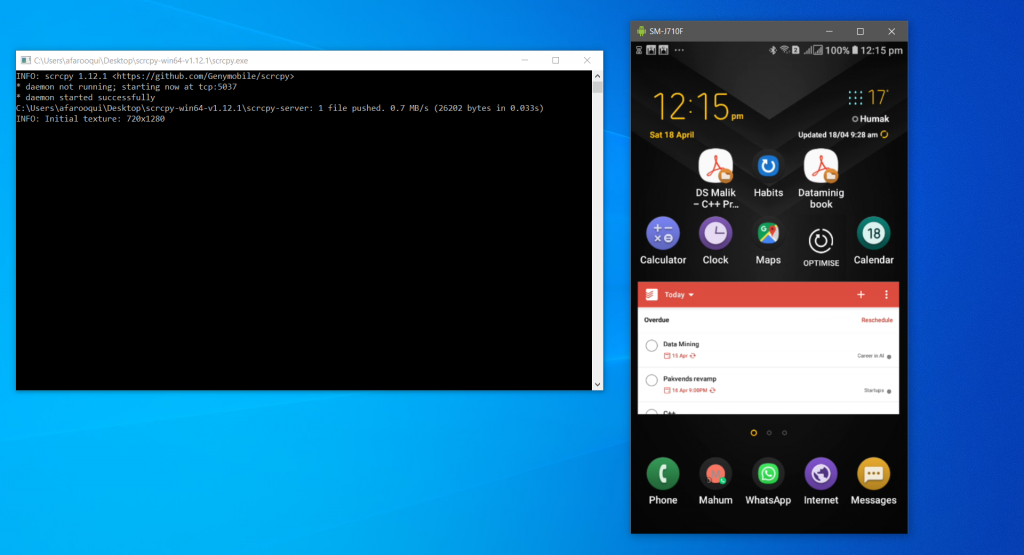This screenshot has height=555, width=1024.
Task: Open the Data Mining task title
Action: point(681,344)
